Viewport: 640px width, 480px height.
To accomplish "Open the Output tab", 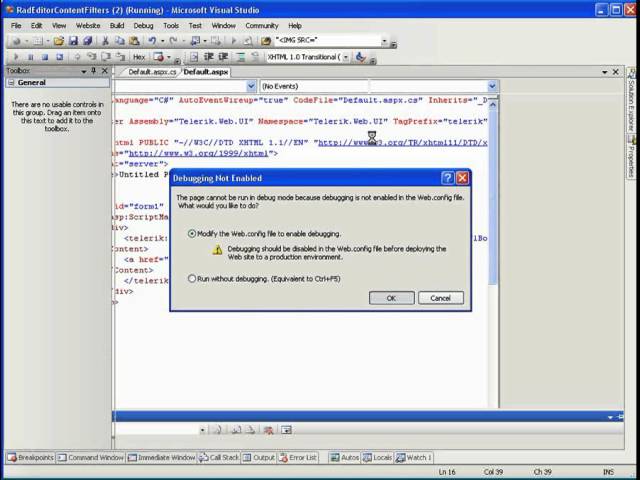I will point(259,458).
